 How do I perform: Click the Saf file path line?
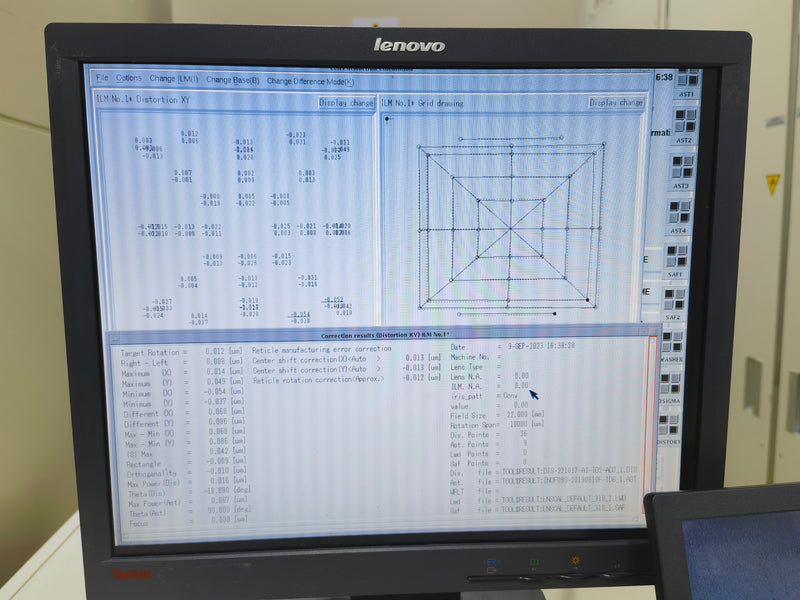538,509
